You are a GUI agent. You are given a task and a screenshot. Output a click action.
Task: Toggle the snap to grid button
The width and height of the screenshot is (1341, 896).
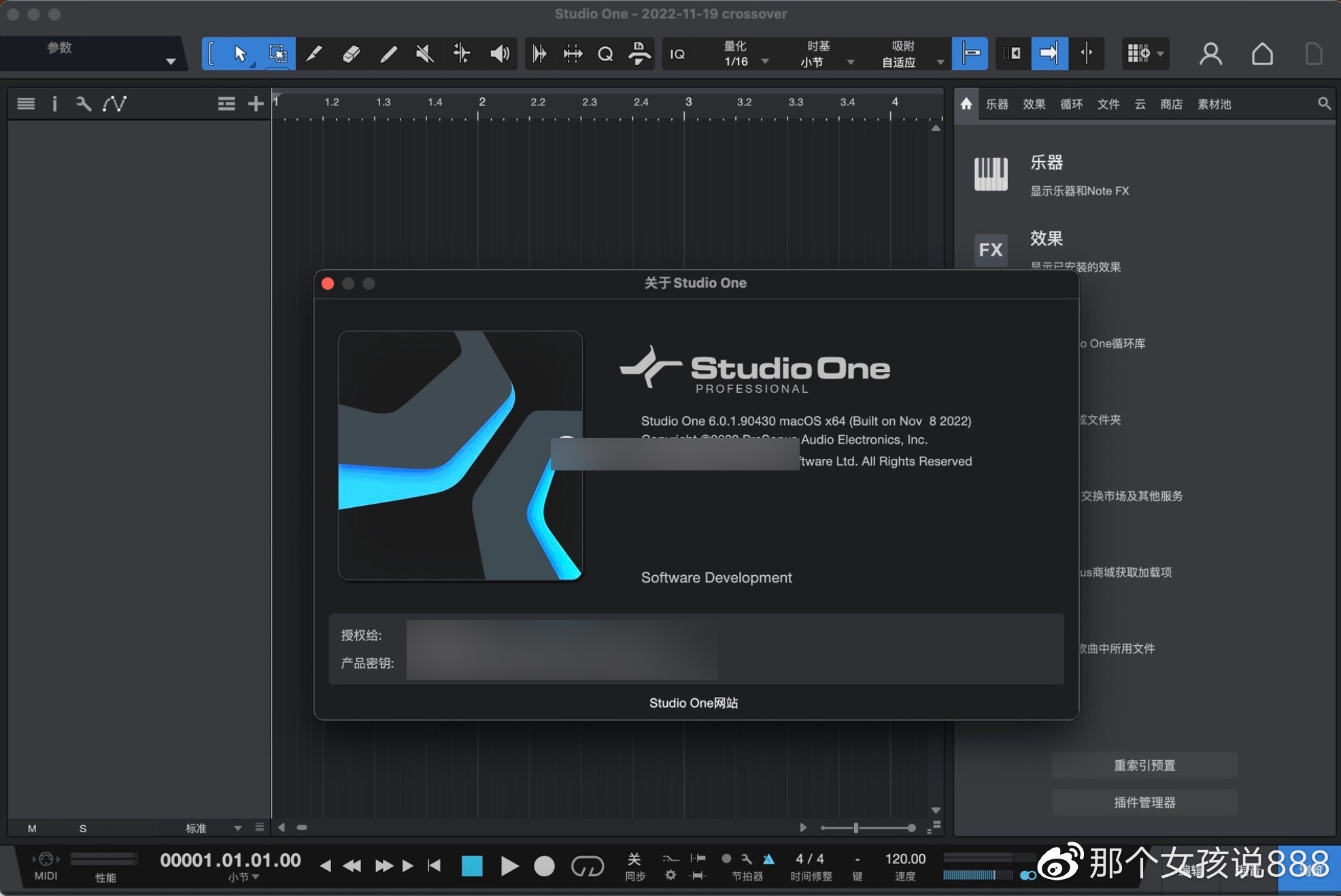coord(970,54)
